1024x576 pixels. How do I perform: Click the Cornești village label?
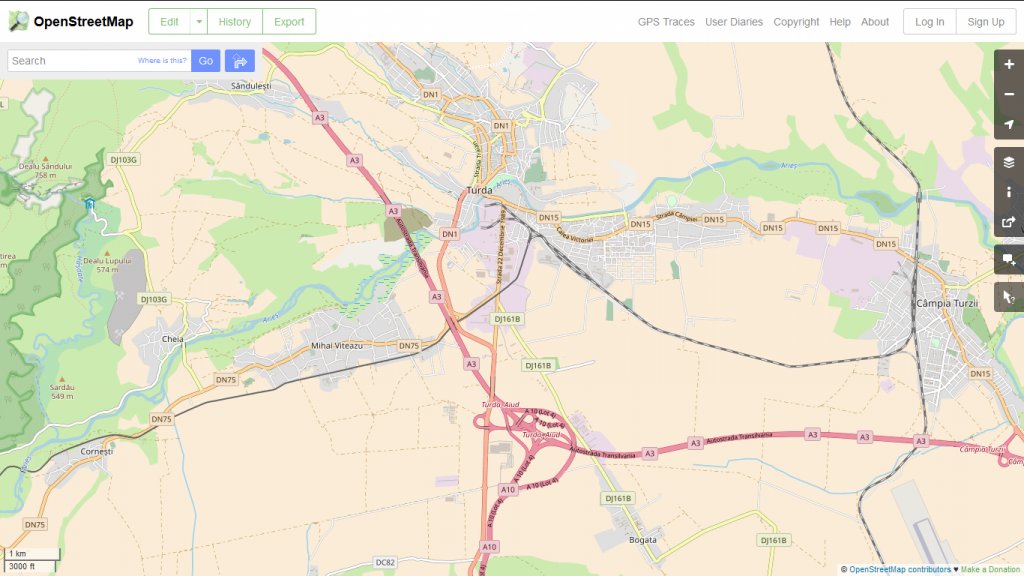(x=97, y=451)
